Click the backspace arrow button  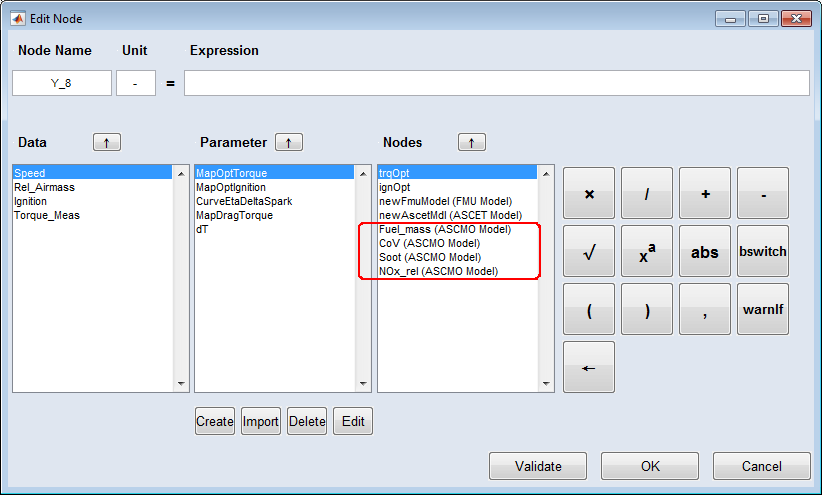point(589,367)
